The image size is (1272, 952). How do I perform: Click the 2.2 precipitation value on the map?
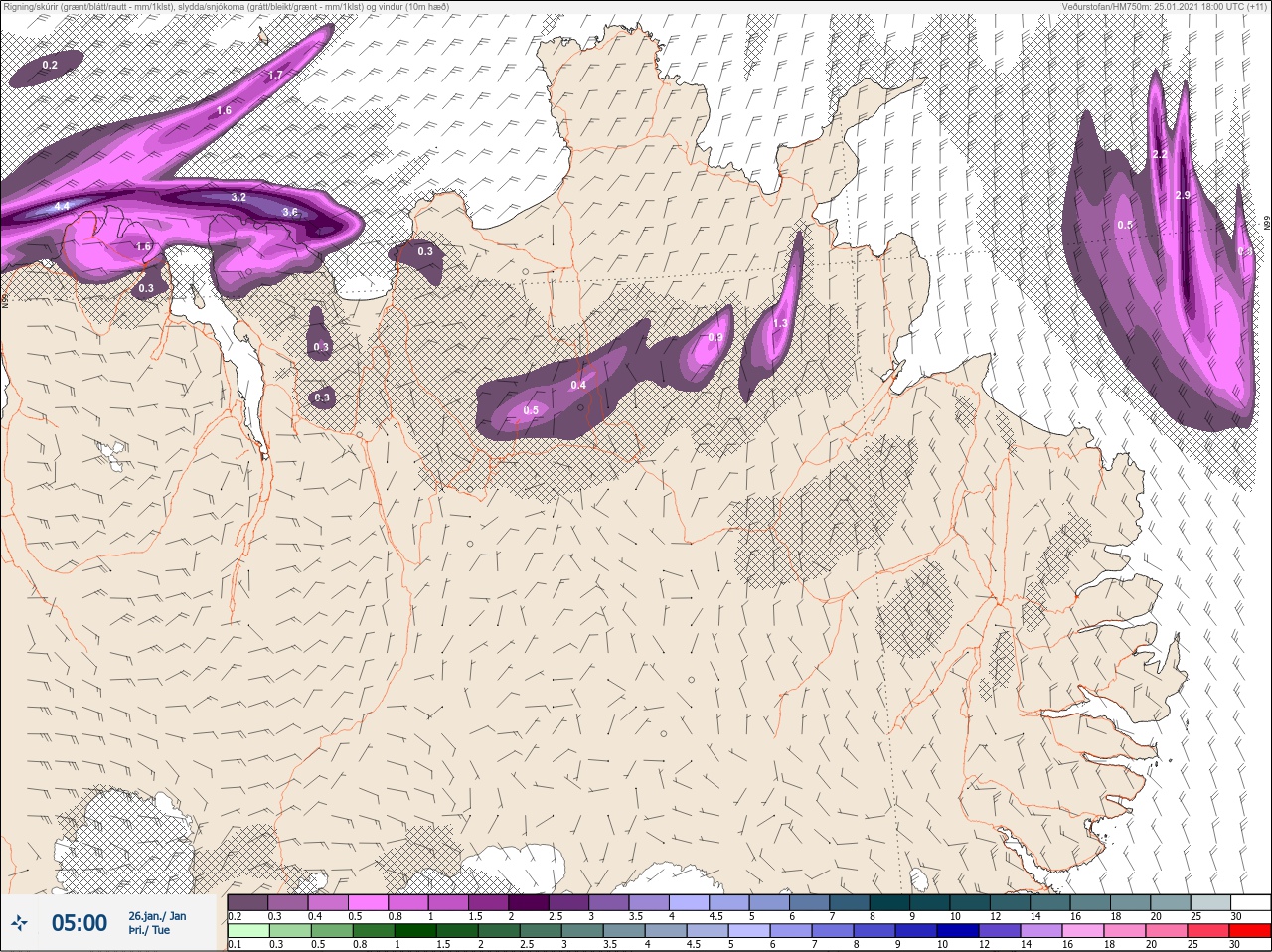click(1160, 155)
